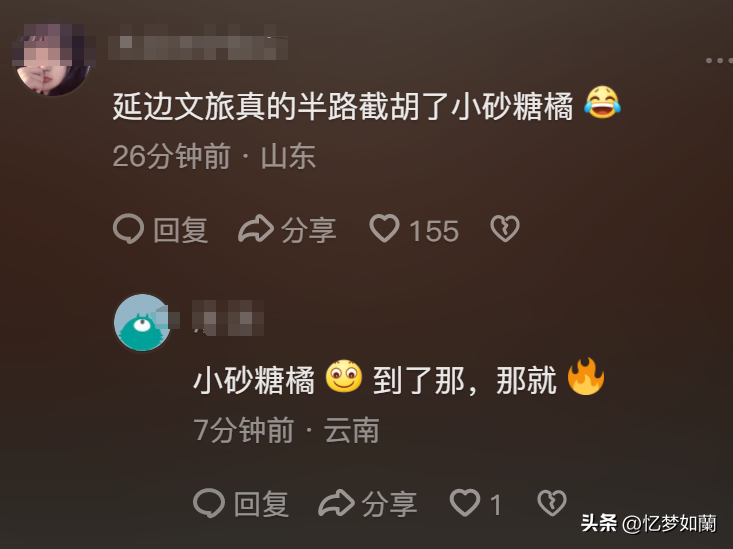Open the second commenter's blurred username
The image size is (733, 549).
(x=228, y=318)
